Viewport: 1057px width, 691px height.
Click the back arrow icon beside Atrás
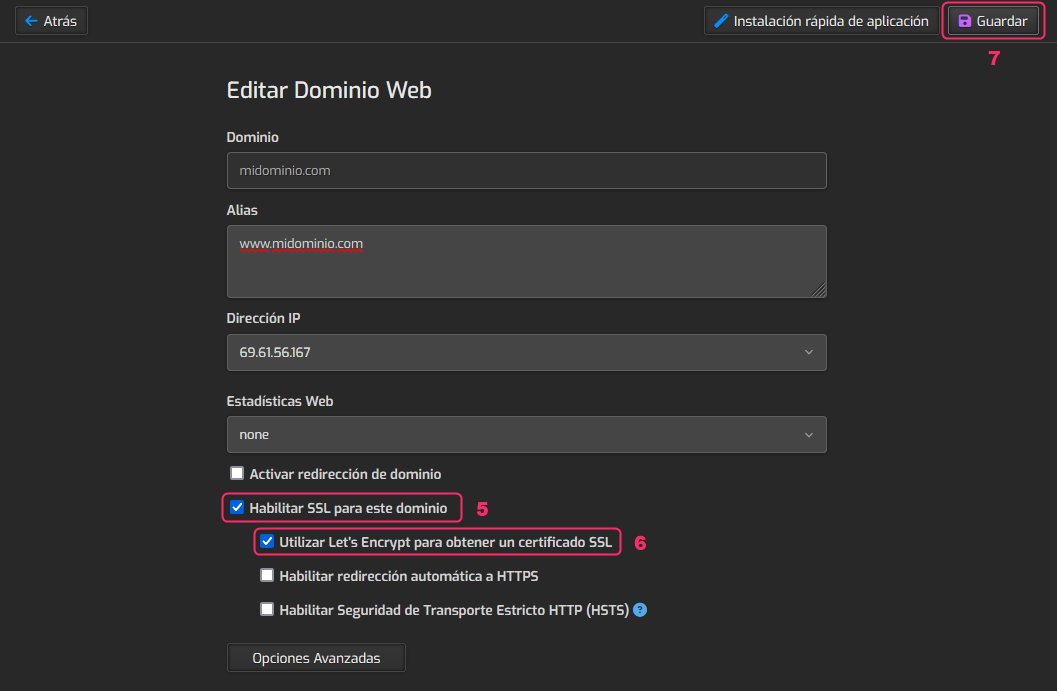31,21
